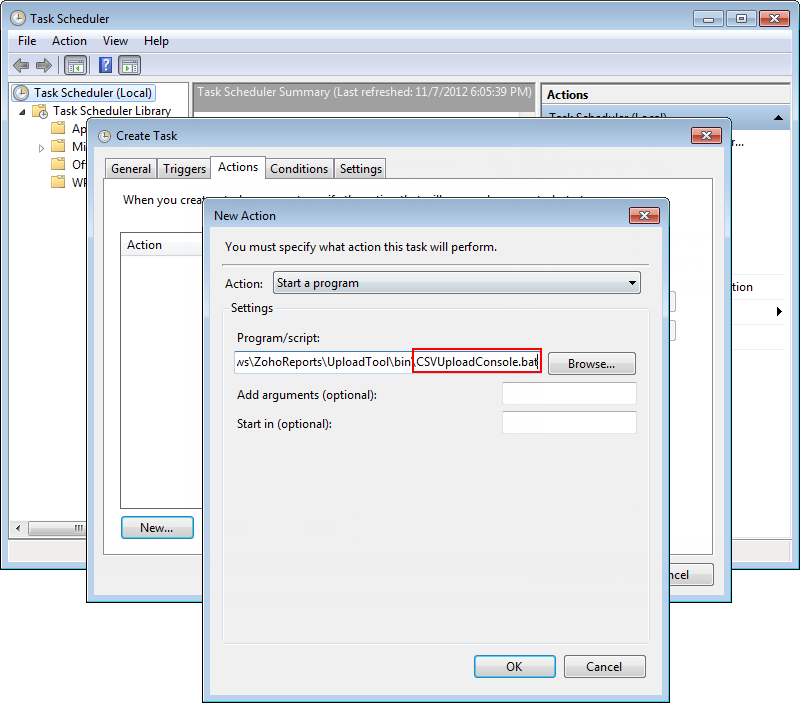Click the Action column header in list

[161, 245]
